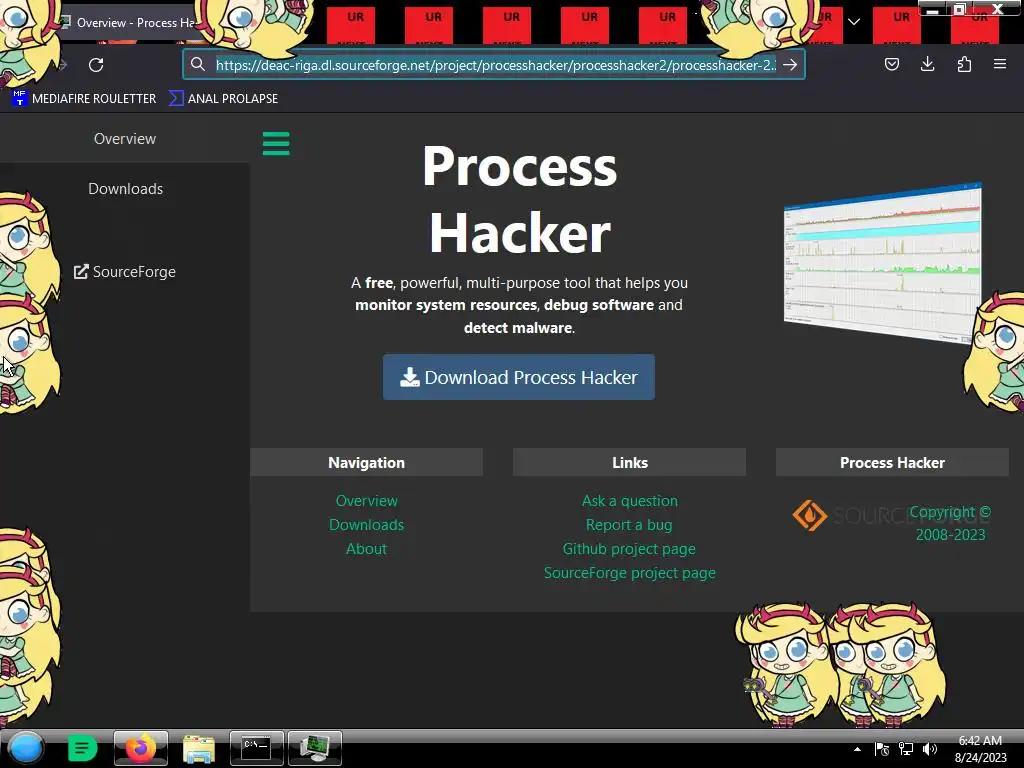Open Overview in the left sidebar

[125, 138]
